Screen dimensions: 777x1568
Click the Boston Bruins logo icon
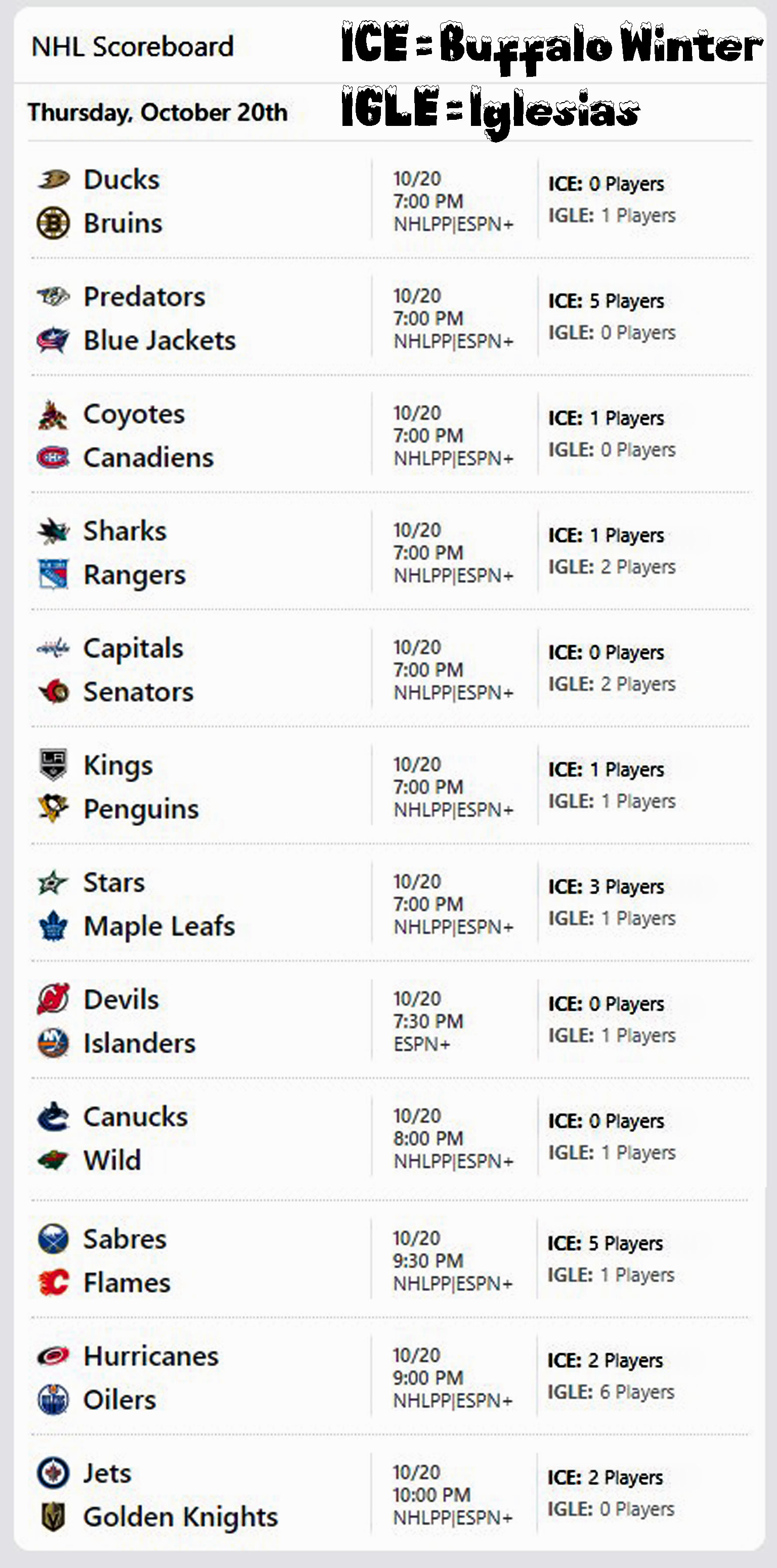(54, 223)
